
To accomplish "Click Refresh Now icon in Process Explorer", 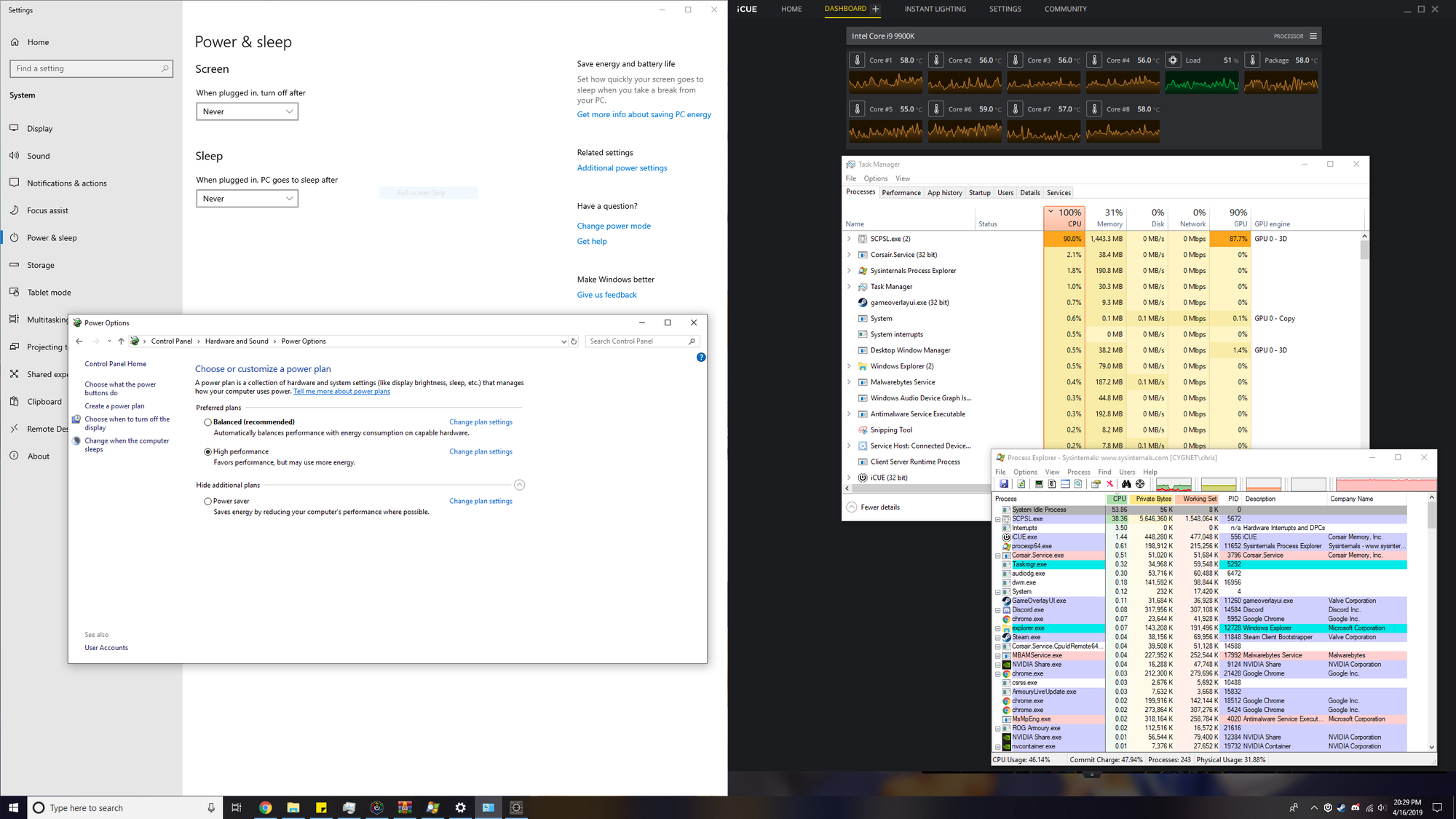I will coord(1021,484).
